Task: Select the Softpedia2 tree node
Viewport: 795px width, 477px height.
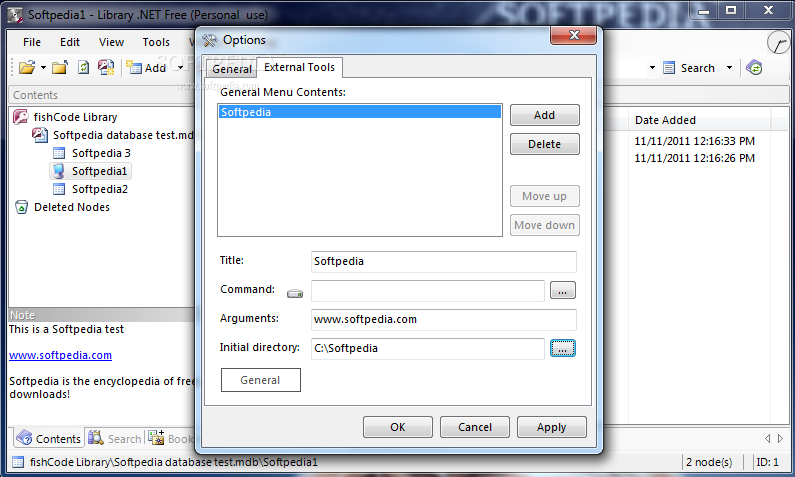Action: click(99, 189)
